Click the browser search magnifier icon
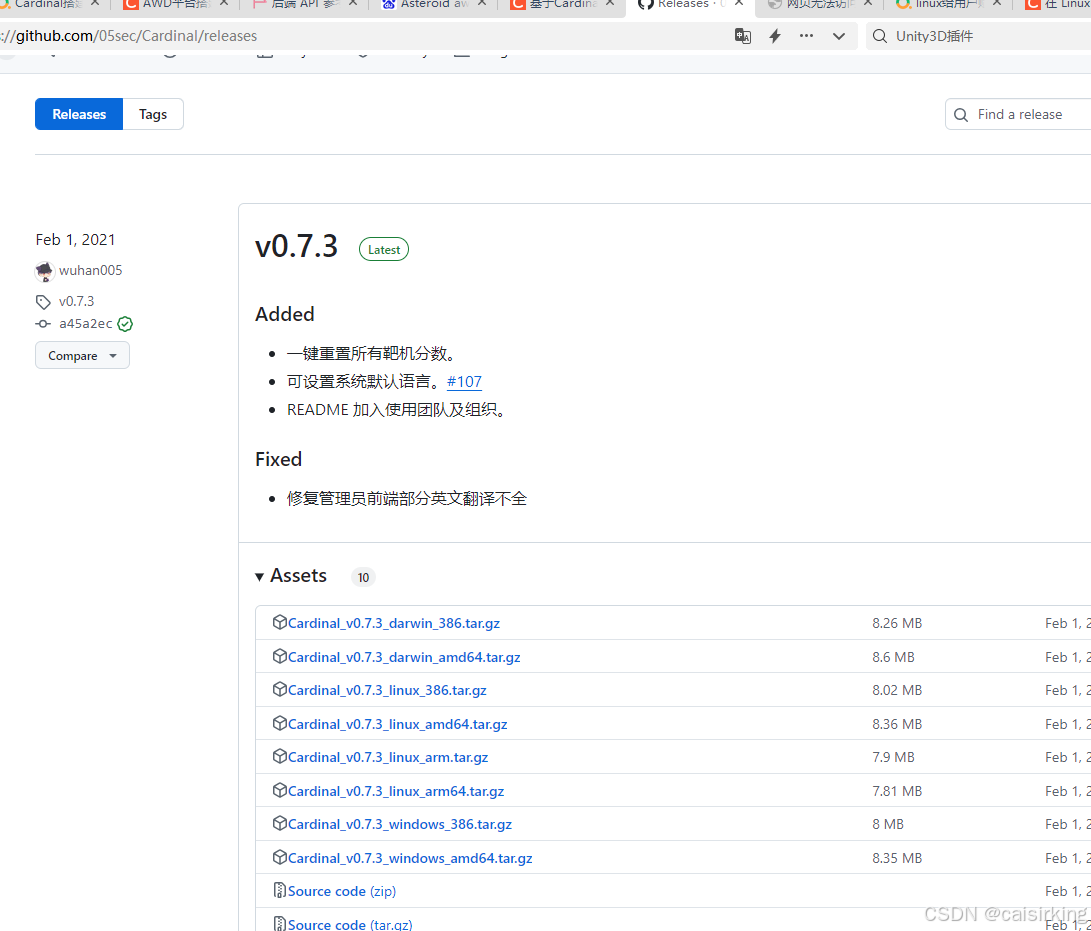Viewport: 1091px width, 931px height. coord(880,36)
